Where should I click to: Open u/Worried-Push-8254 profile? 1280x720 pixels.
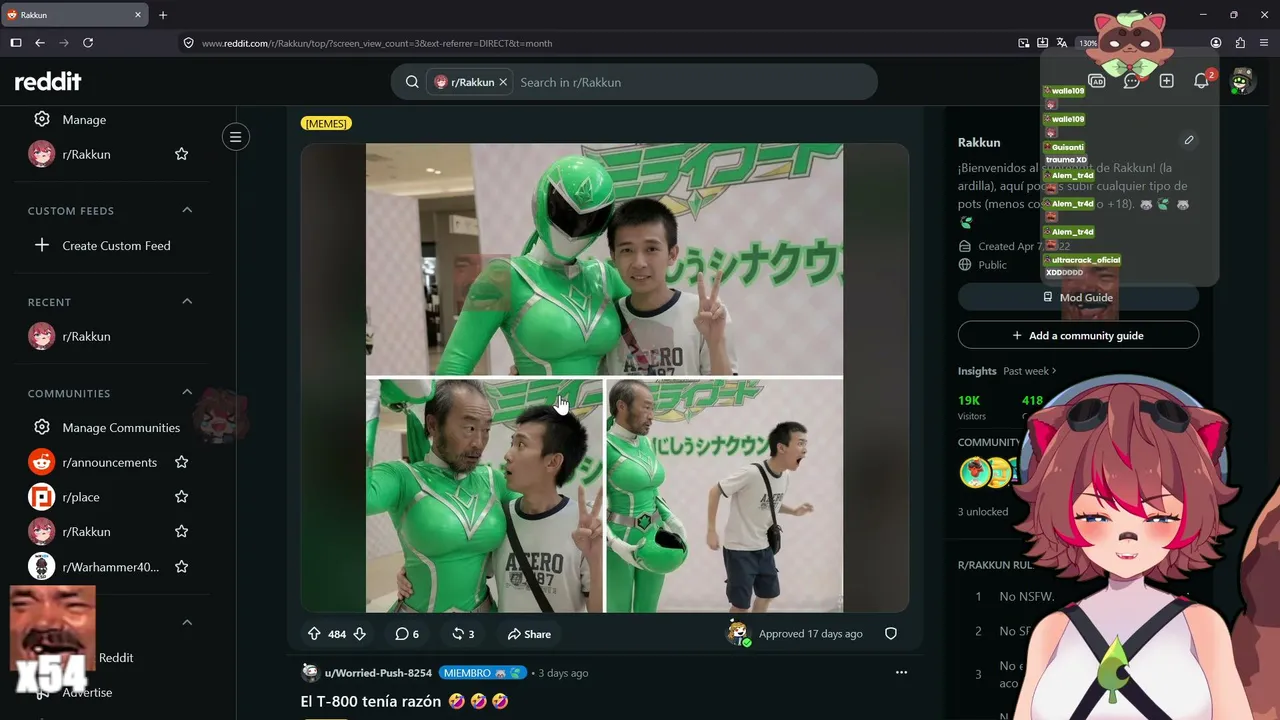378,673
